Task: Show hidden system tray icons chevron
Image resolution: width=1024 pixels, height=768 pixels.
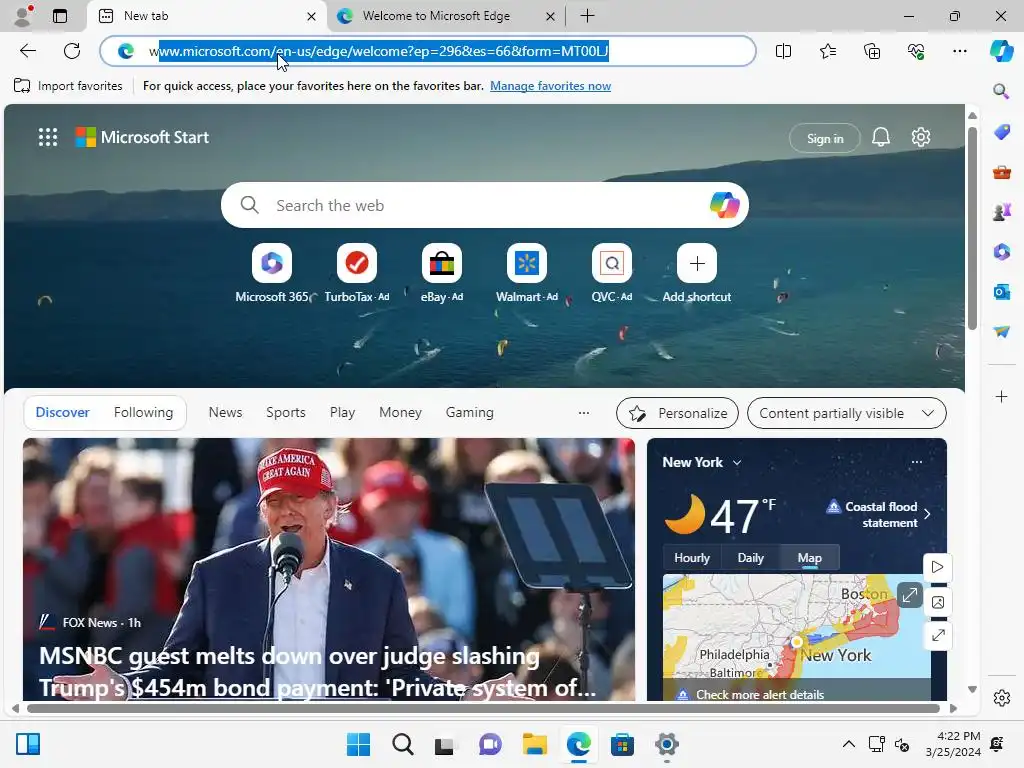Action: (848, 744)
